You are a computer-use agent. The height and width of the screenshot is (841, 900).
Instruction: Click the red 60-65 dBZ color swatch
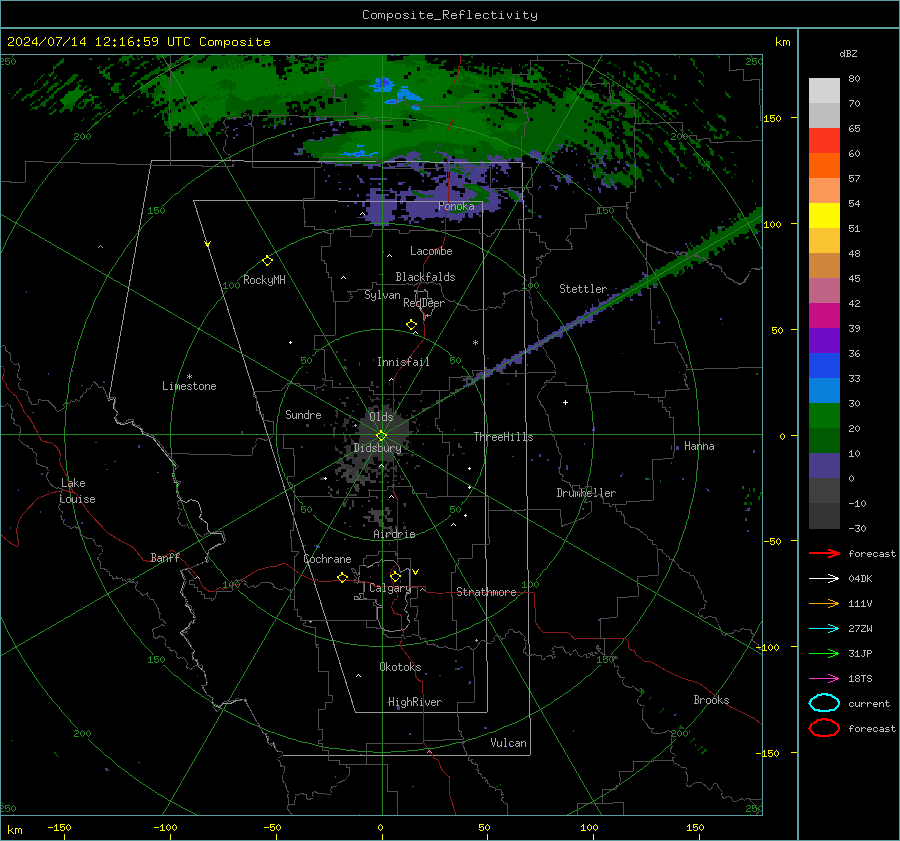tap(824, 141)
